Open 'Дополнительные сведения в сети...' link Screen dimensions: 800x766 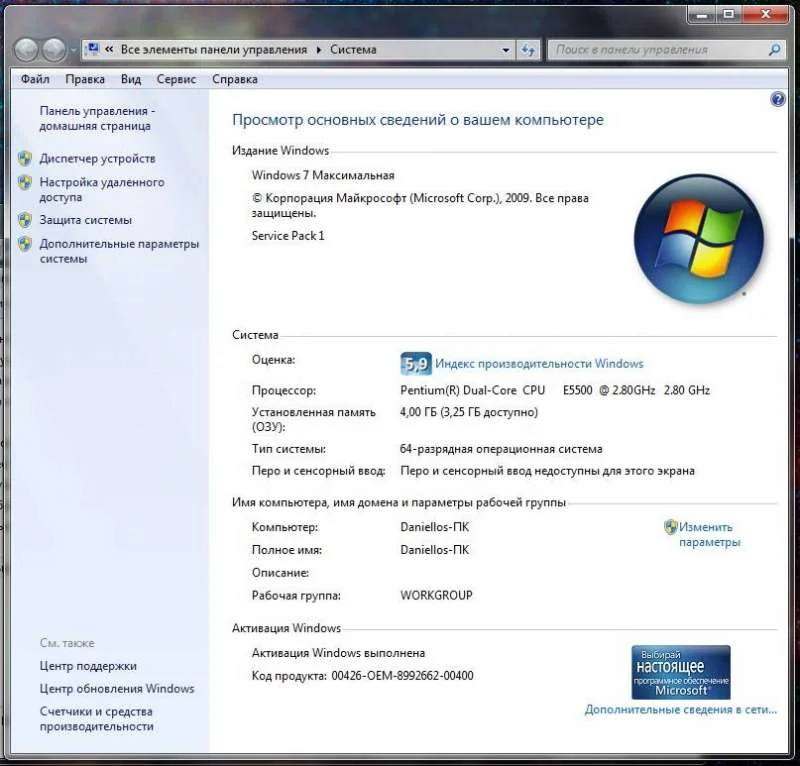681,709
